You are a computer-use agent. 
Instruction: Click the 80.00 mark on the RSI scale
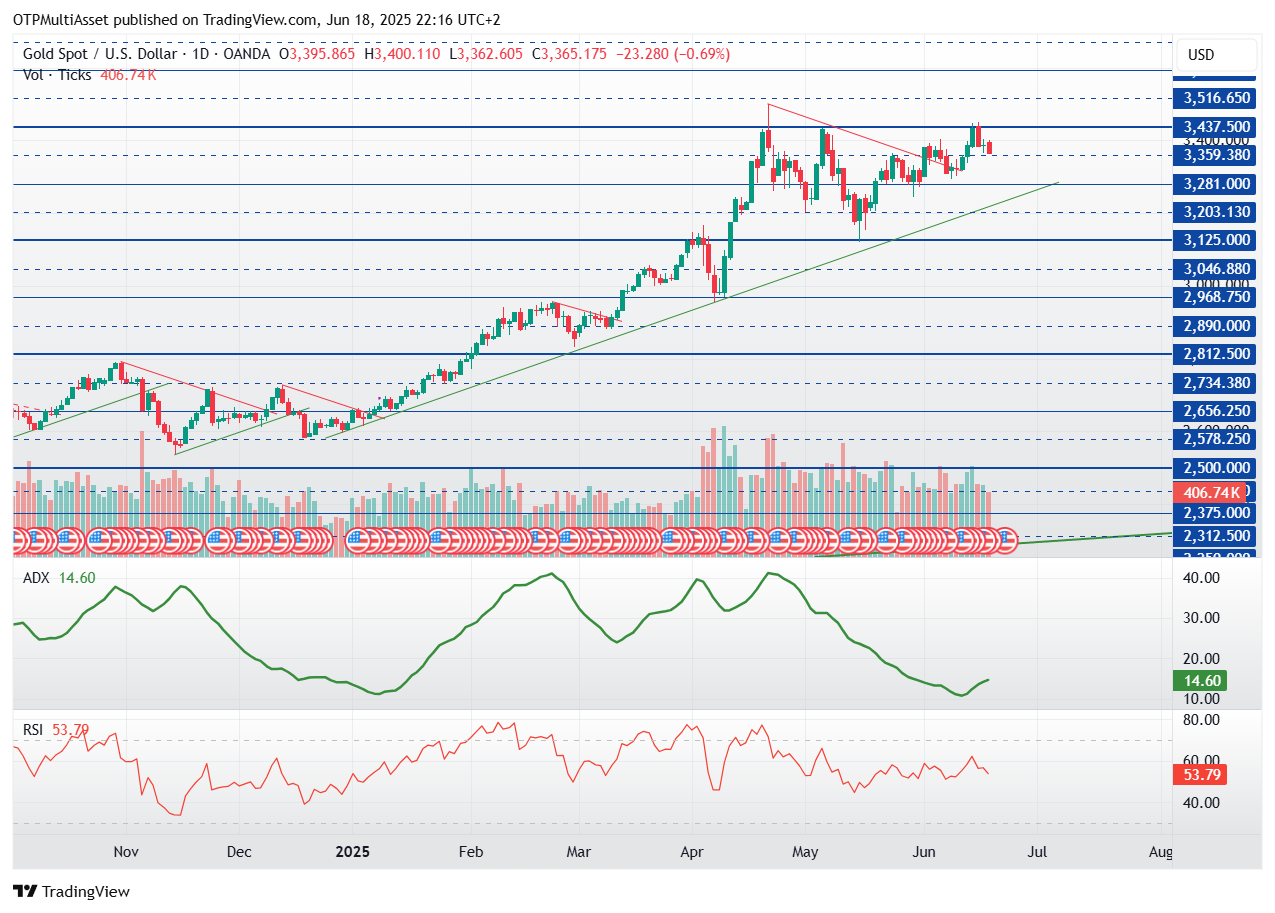[1202, 720]
